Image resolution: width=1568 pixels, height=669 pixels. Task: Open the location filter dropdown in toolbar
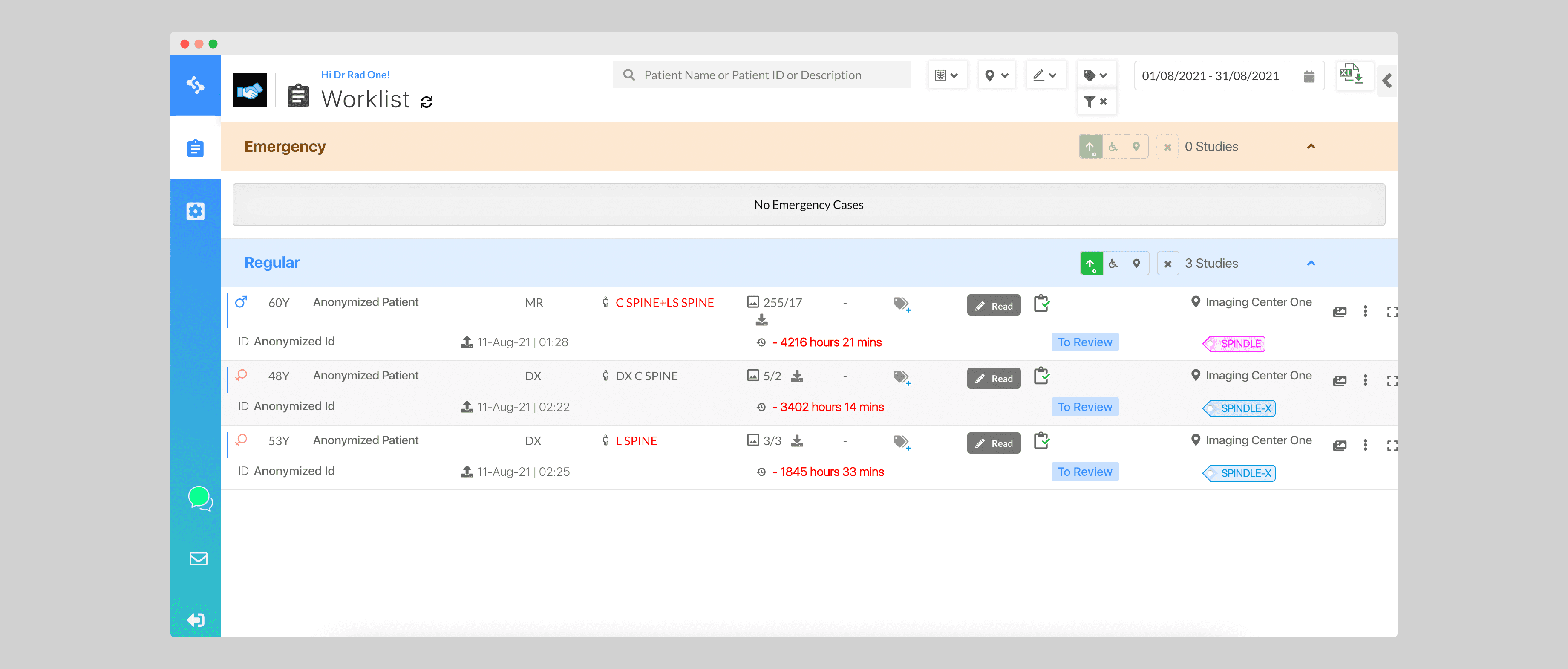[997, 75]
